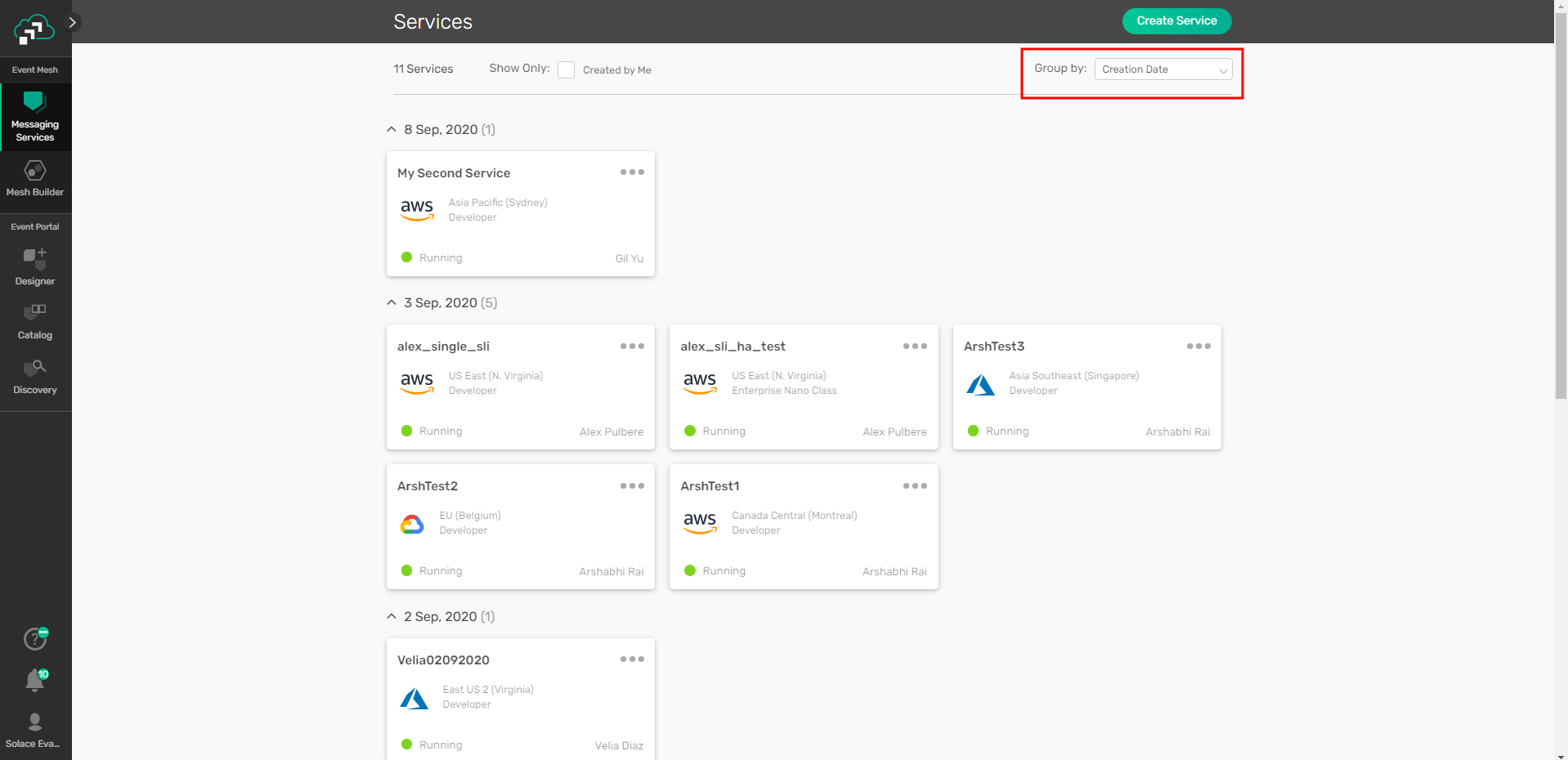Open the help question mark icon
The image size is (1568, 760).
coord(35,638)
